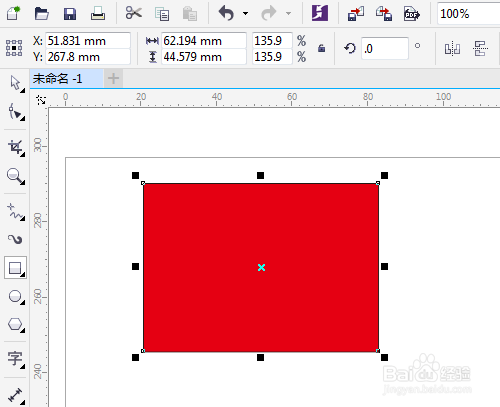Print the document

98,14
